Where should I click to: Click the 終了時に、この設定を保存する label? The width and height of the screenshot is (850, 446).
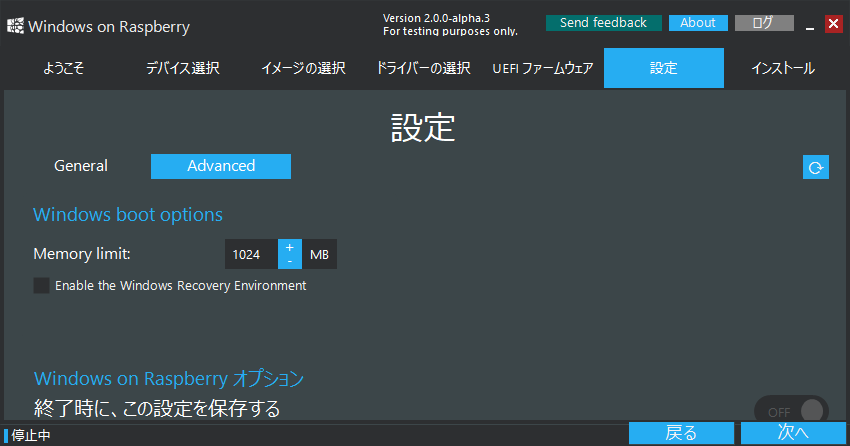157,408
